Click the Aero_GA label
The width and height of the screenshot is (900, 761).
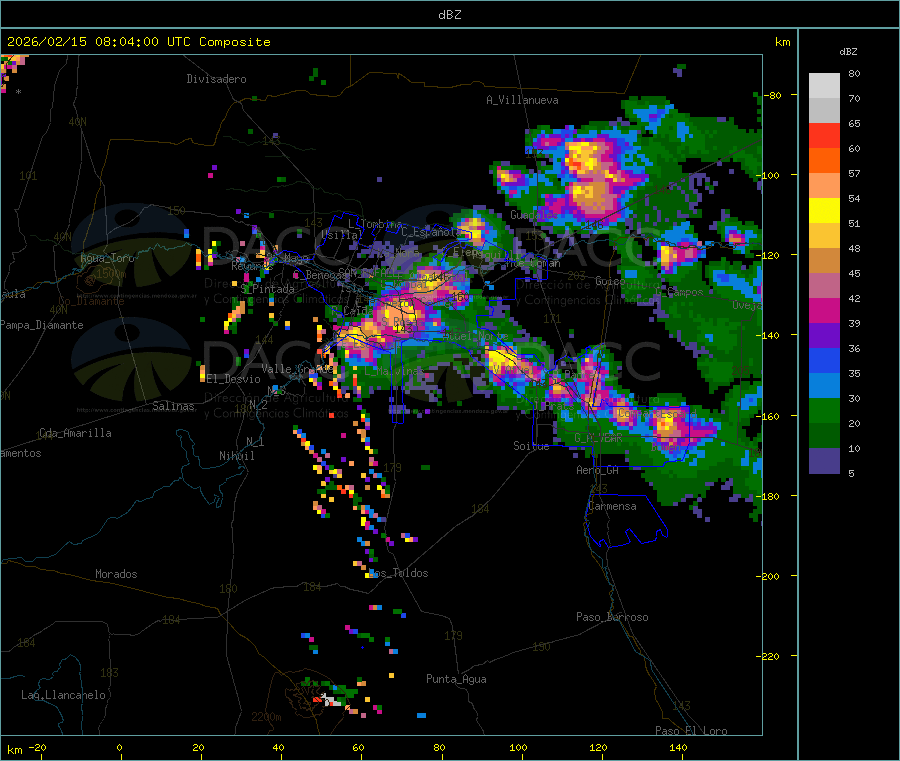pos(598,470)
